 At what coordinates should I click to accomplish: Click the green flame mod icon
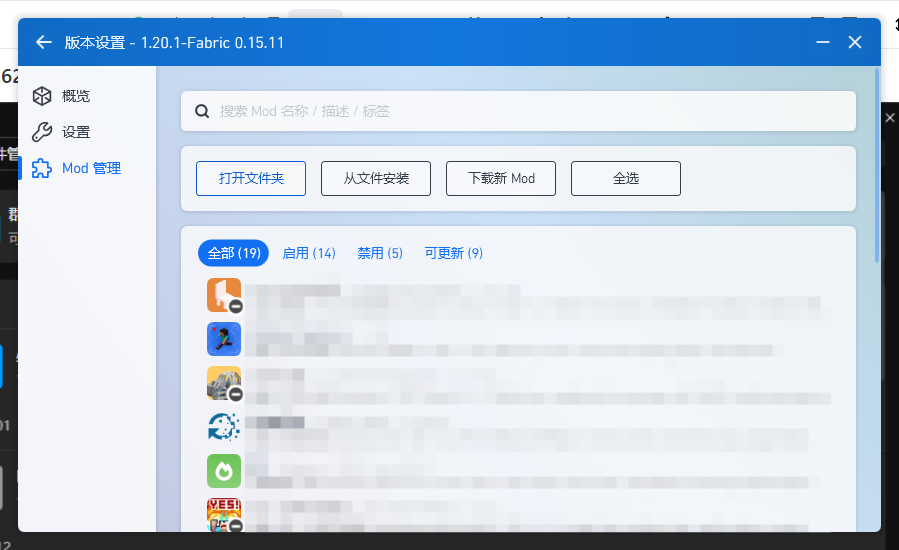[x=224, y=471]
